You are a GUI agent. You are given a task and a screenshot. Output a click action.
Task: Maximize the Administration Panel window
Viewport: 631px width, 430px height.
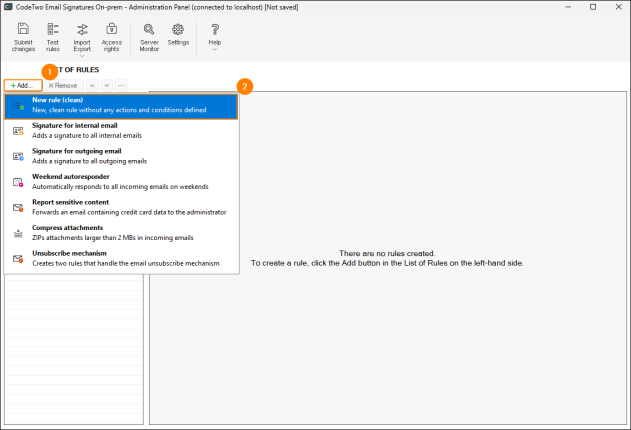point(593,7)
